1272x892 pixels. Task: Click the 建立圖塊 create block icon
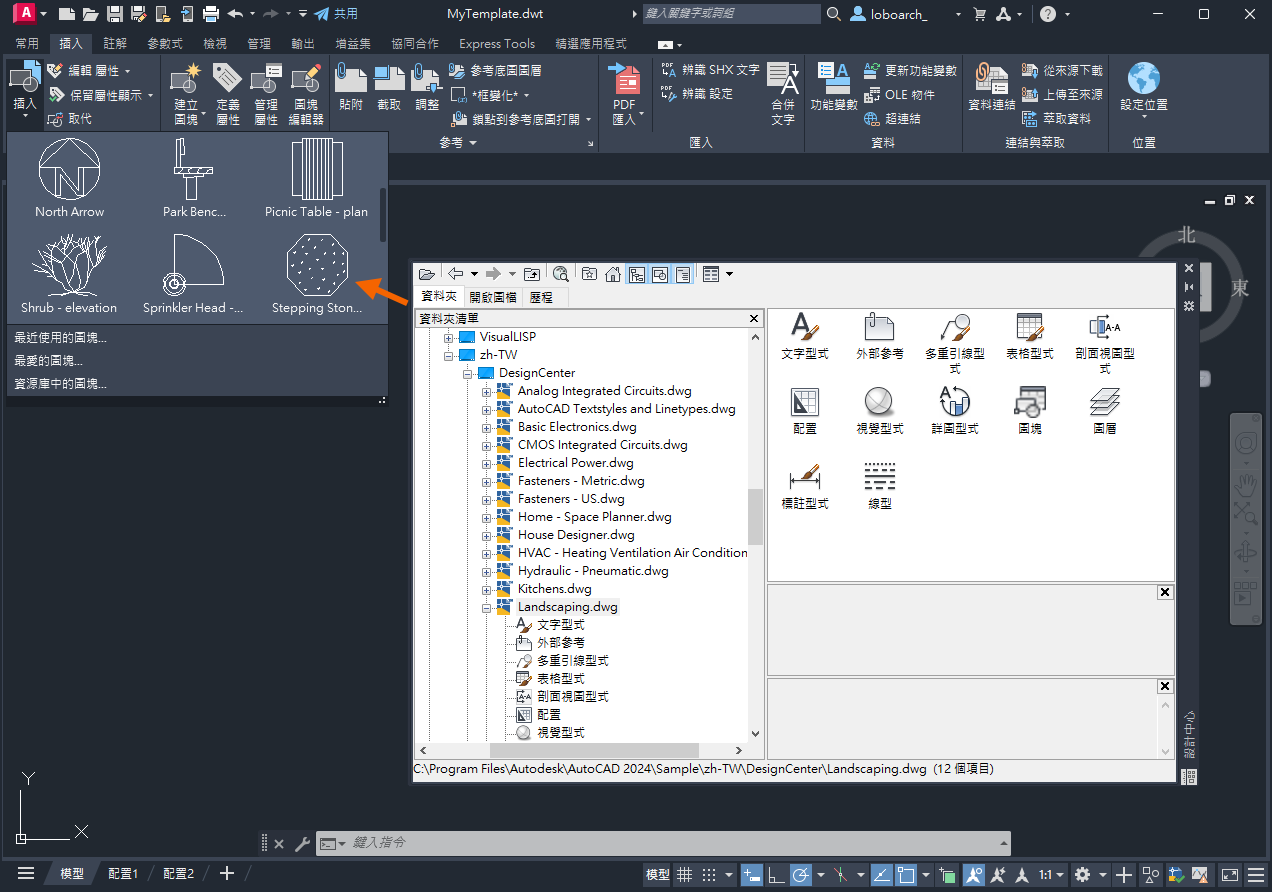[x=186, y=78]
